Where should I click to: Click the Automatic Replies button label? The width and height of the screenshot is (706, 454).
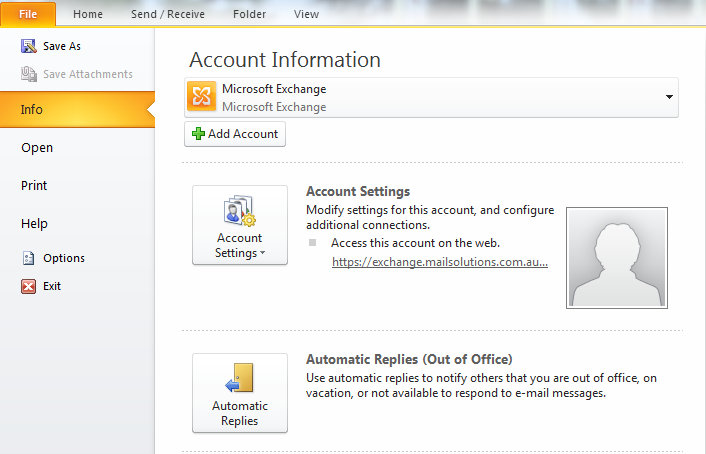[240, 413]
